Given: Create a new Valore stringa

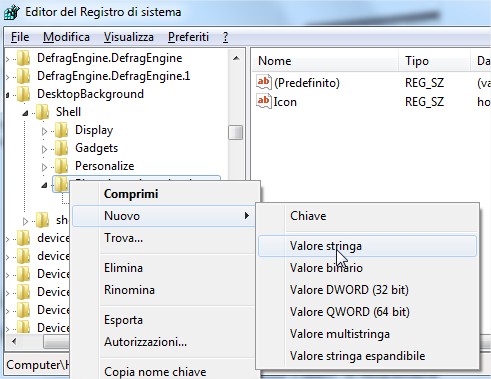Looking at the screenshot, I should [367, 246].
